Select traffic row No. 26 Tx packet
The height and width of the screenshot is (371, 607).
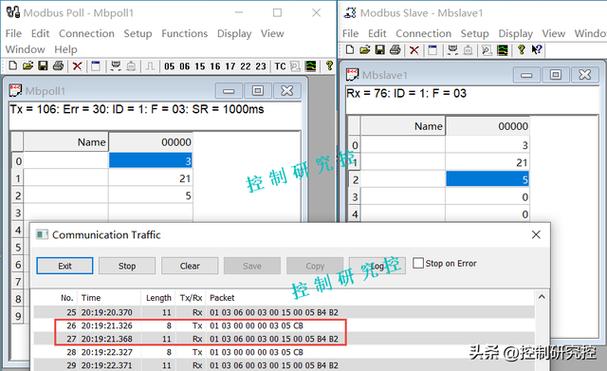click(284, 326)
